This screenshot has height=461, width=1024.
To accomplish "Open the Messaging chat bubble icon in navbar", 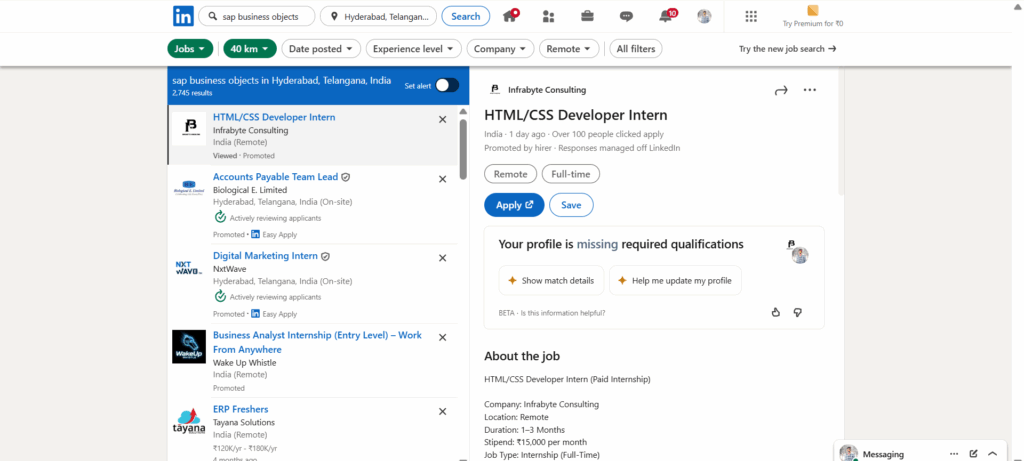I will point(626,17).
